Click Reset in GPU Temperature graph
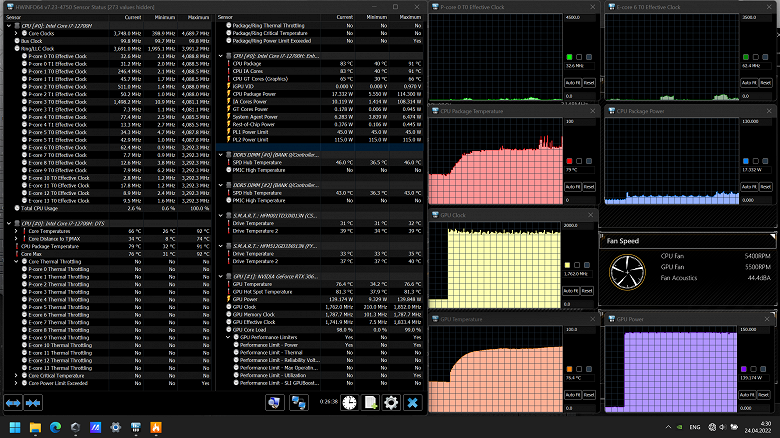The image size is (780, 438). (589, 395)
